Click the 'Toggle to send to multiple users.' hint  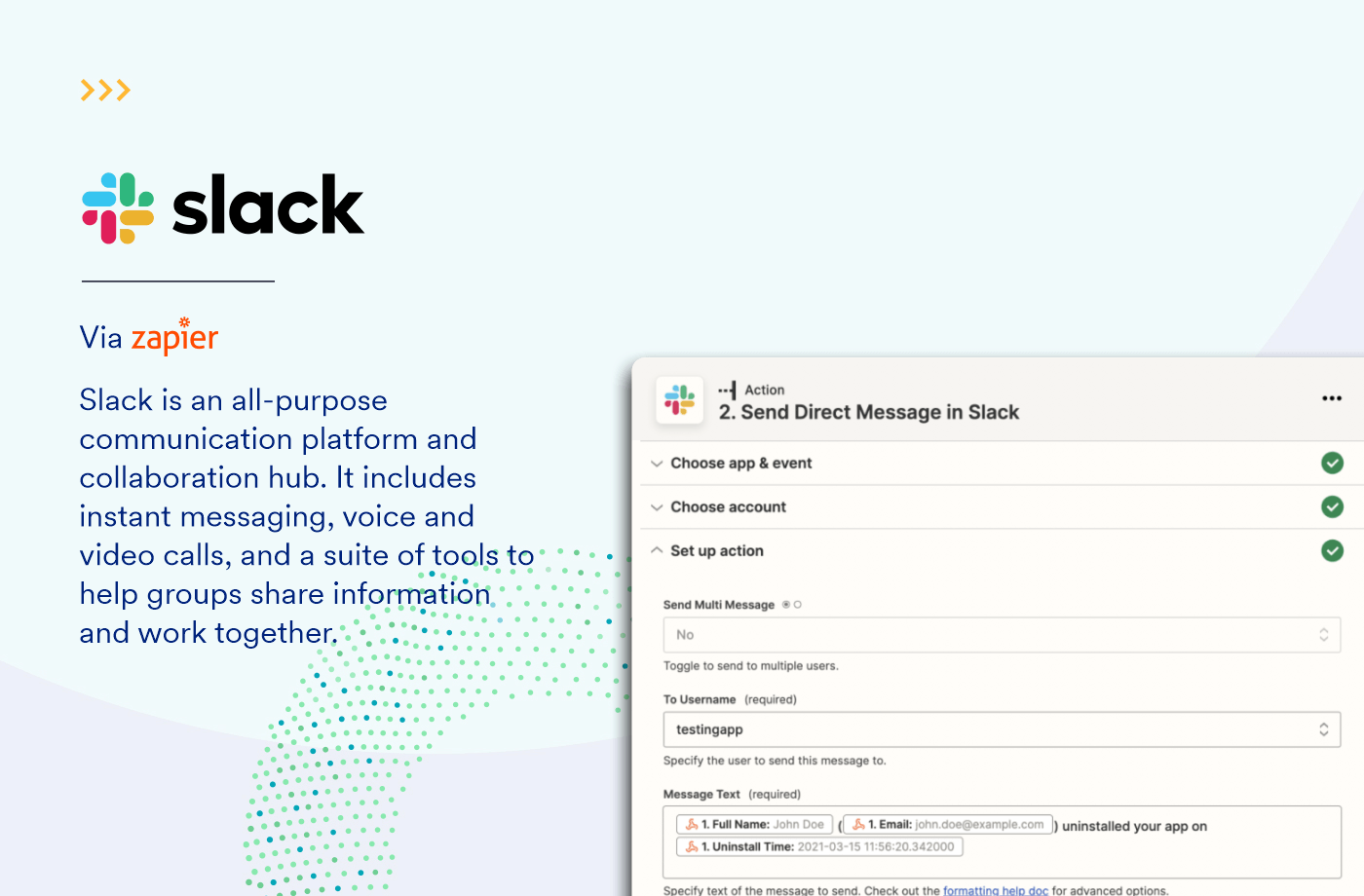coord(750,666)
